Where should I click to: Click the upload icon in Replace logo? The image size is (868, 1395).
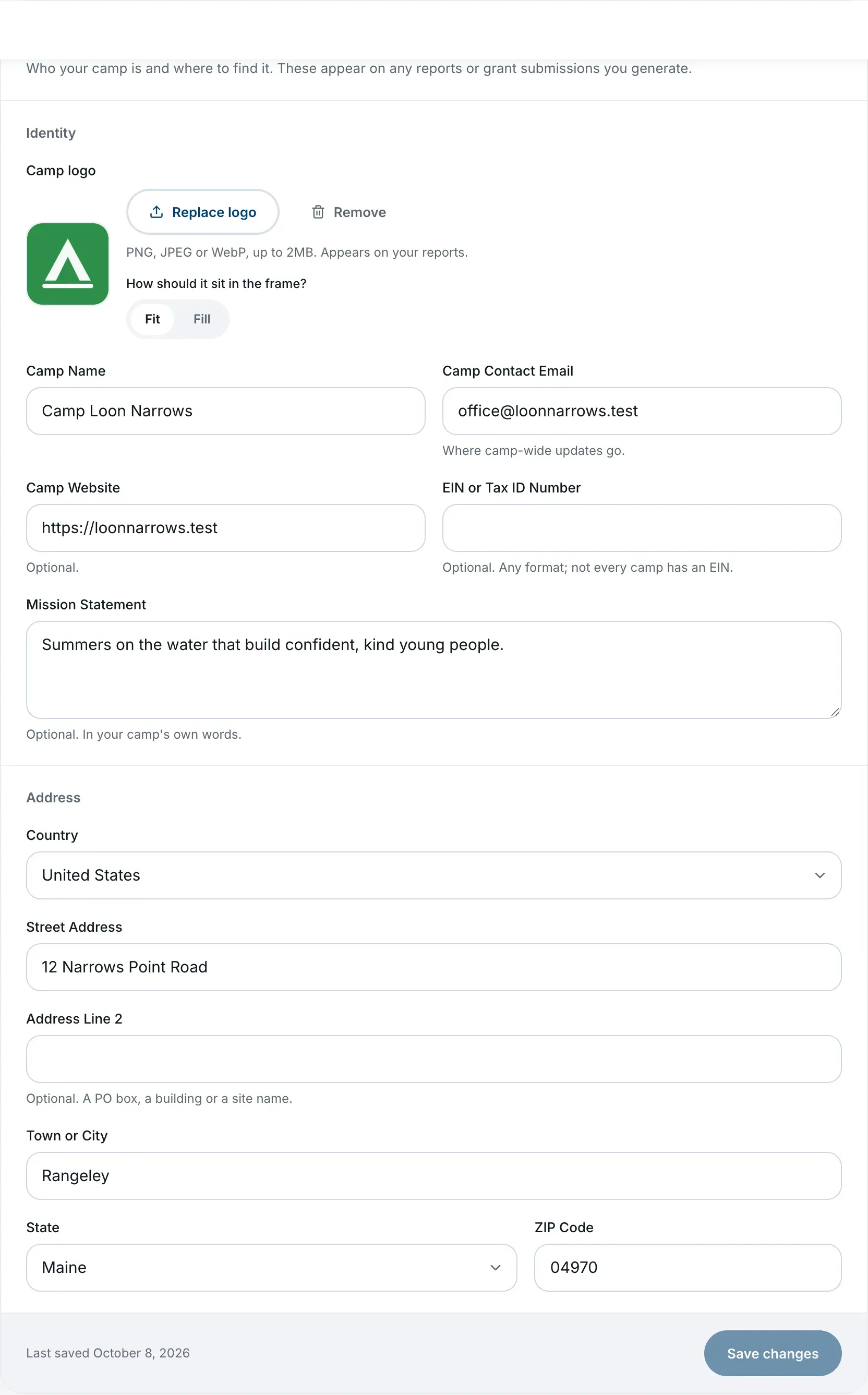tap(156, 212)
